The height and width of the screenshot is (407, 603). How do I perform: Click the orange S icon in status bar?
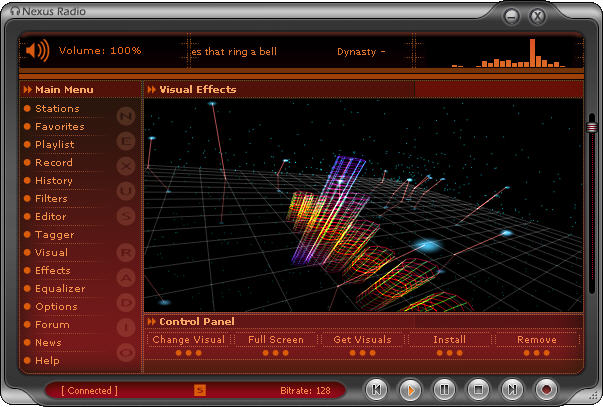pyautogui.click(x=200, y=390)
